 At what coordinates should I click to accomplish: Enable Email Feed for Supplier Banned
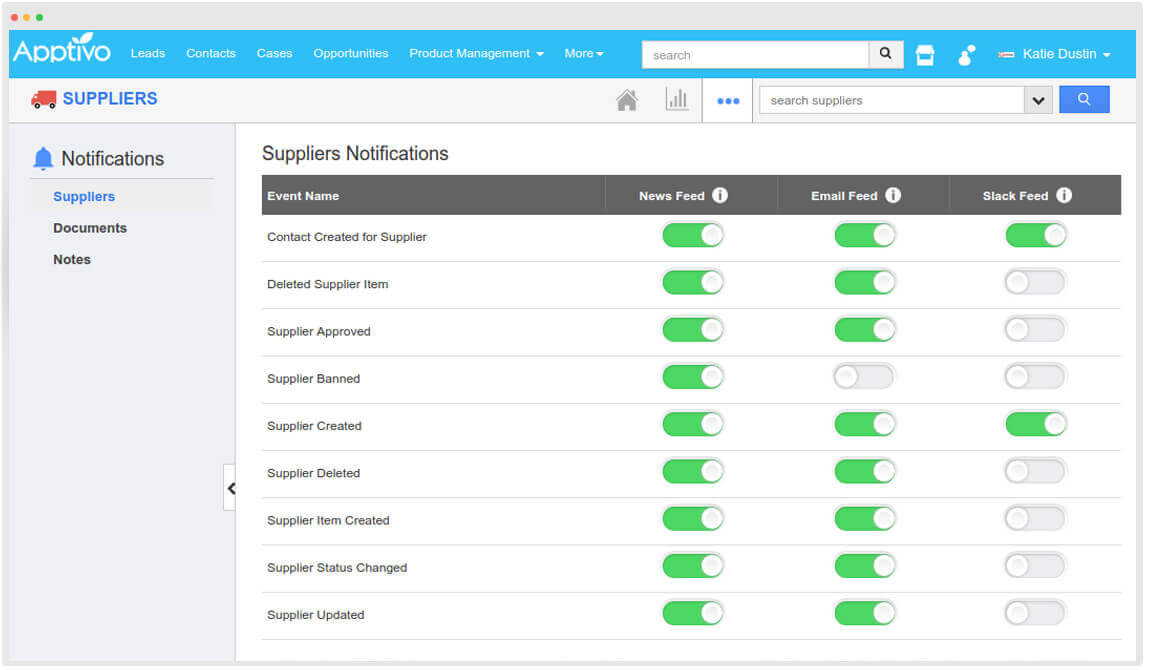pos(864,376)
